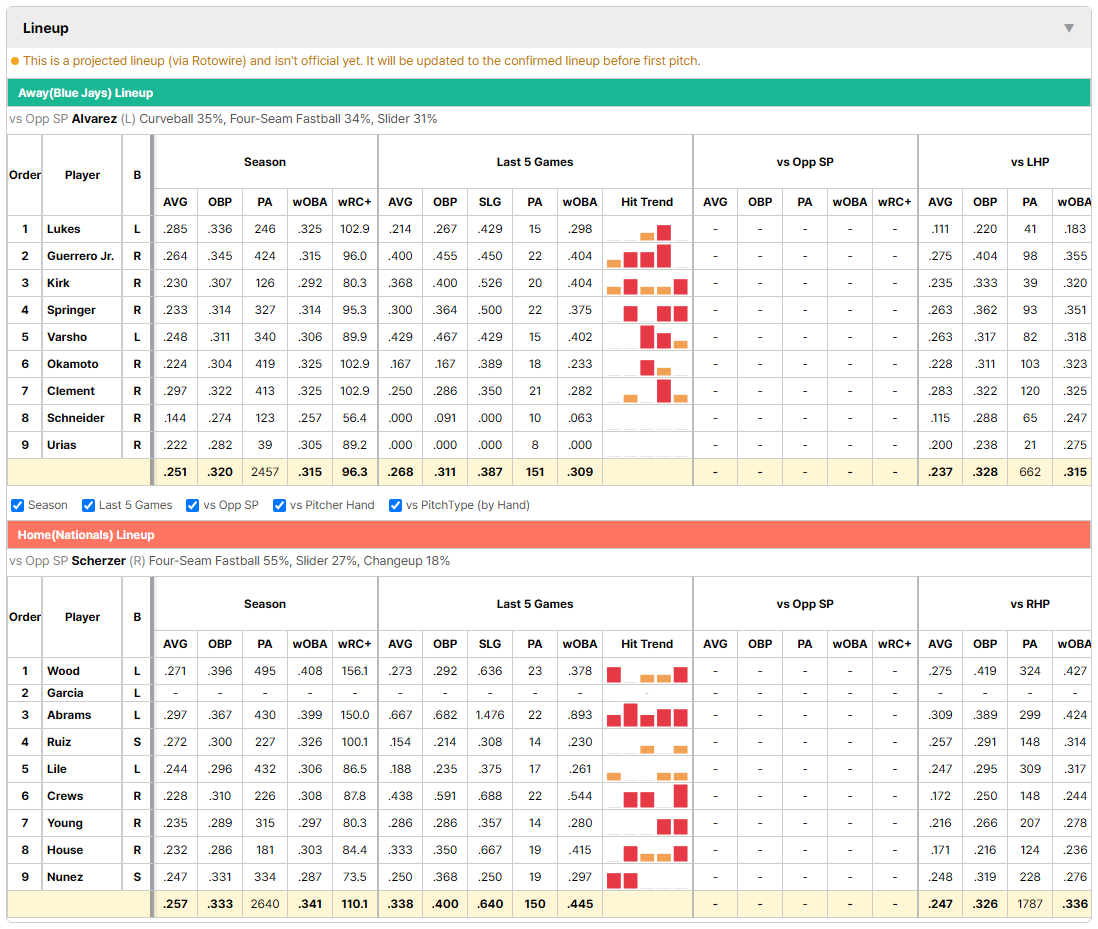Image resolution: width=1098 pixels, height=929 pixels.
Task: Click Wood's hit trend chart
Action: [647, 671]
